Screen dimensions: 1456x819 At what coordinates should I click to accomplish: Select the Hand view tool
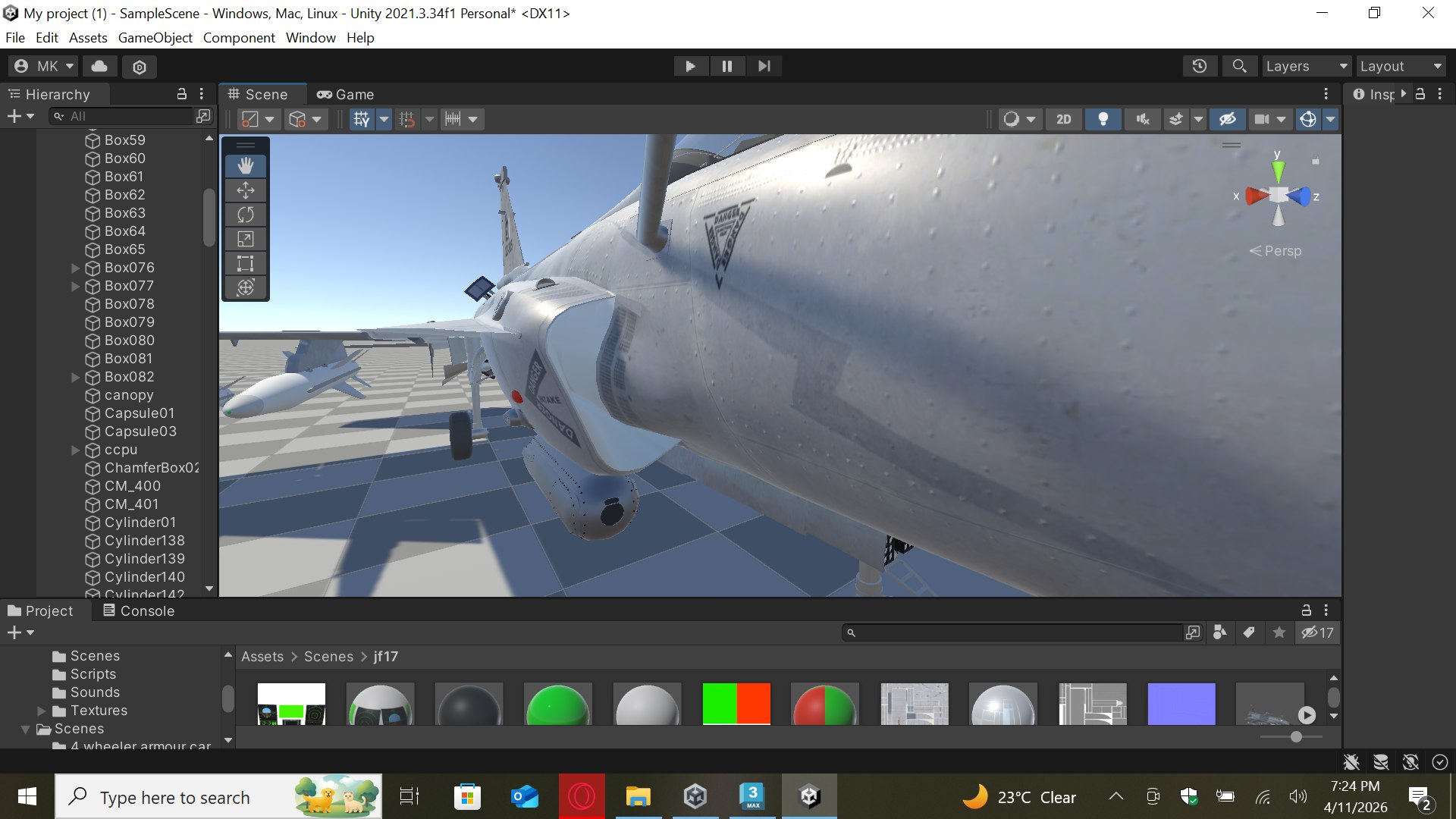coord(245,166)
